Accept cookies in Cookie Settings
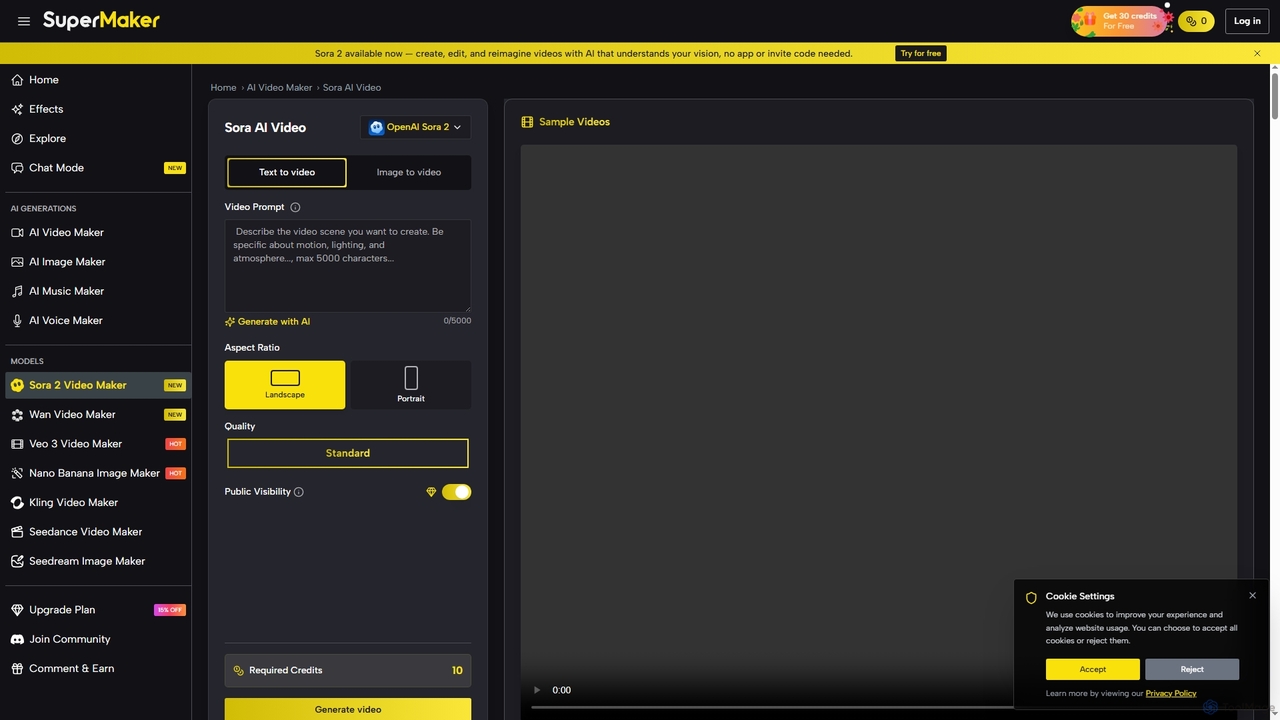 [1092, 669]
